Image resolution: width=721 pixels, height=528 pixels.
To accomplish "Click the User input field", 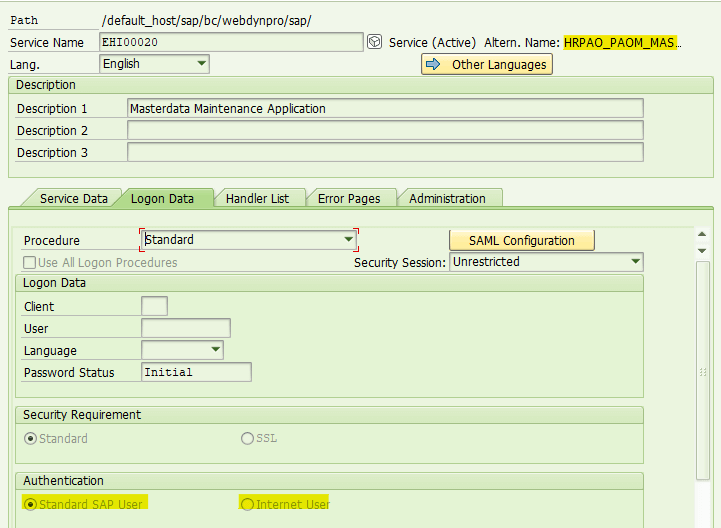I will pyautogui.click(x=186, y=328).
